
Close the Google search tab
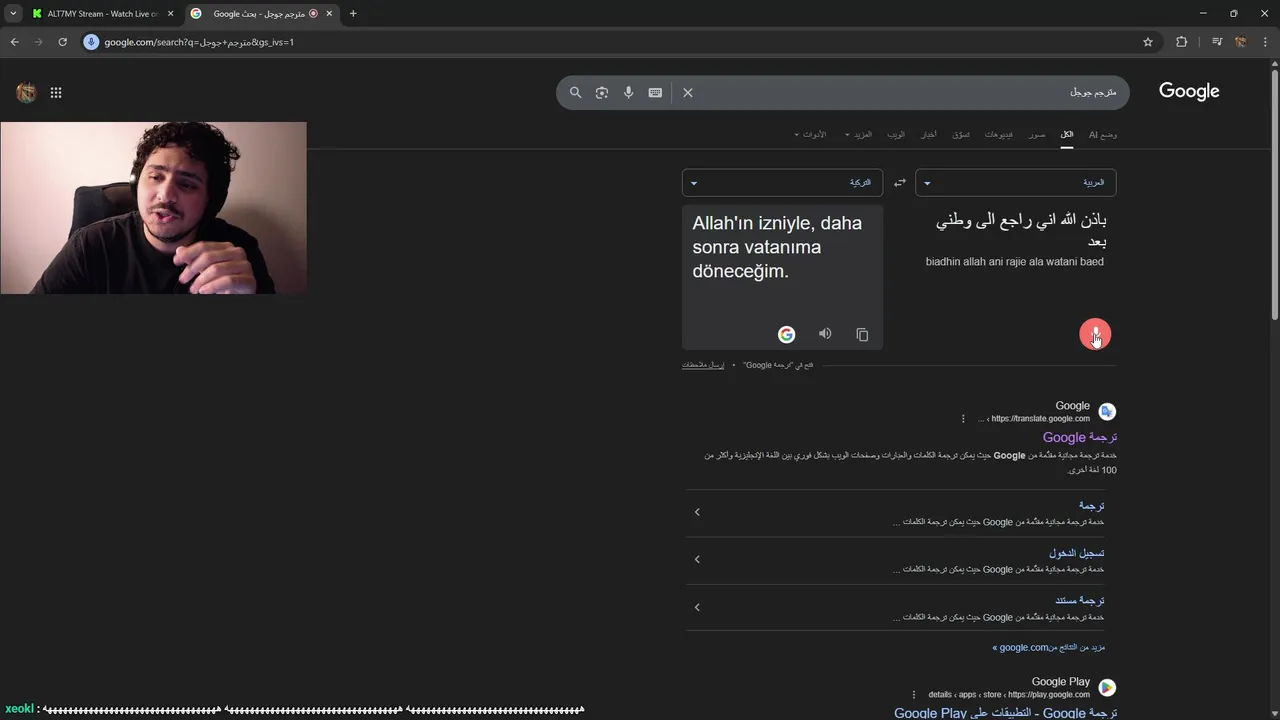[x=331, y=14]
